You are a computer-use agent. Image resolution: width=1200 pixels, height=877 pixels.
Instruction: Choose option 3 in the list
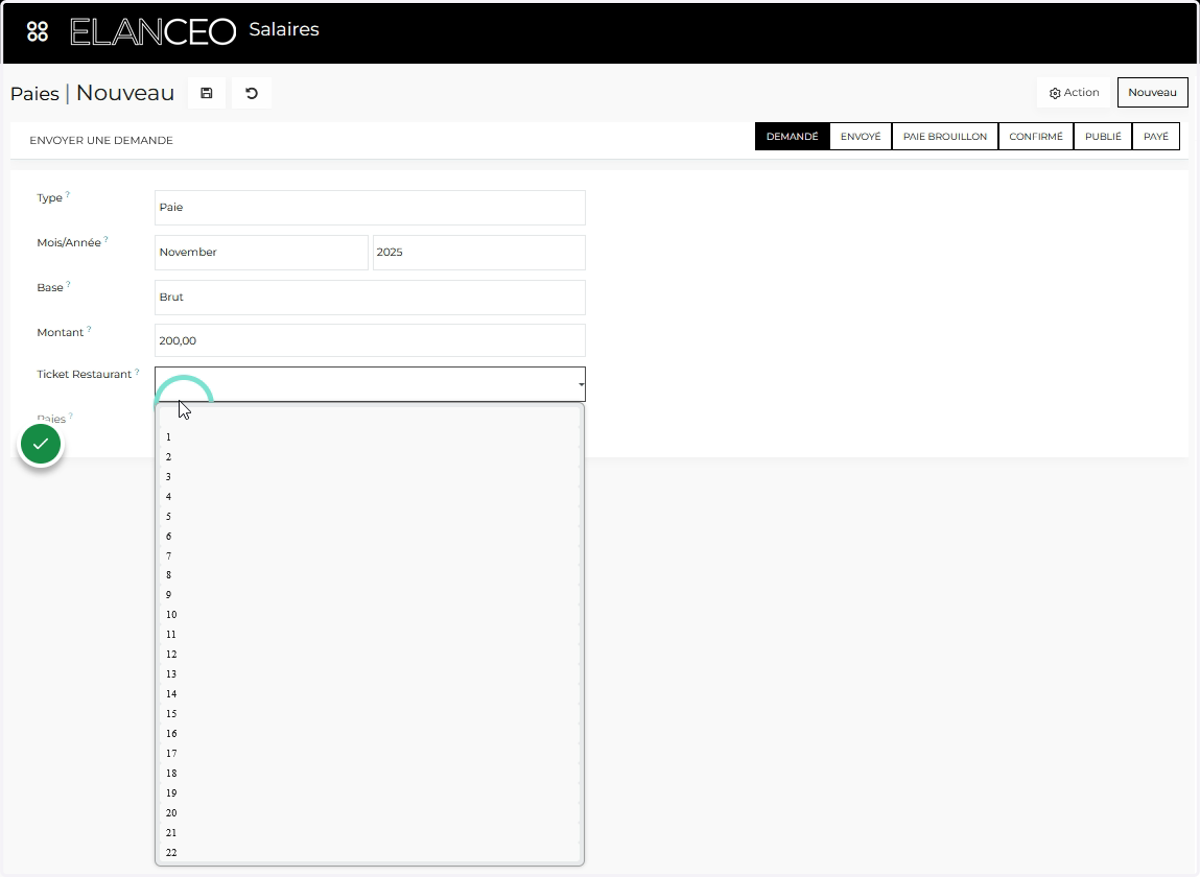click(370, 477)
